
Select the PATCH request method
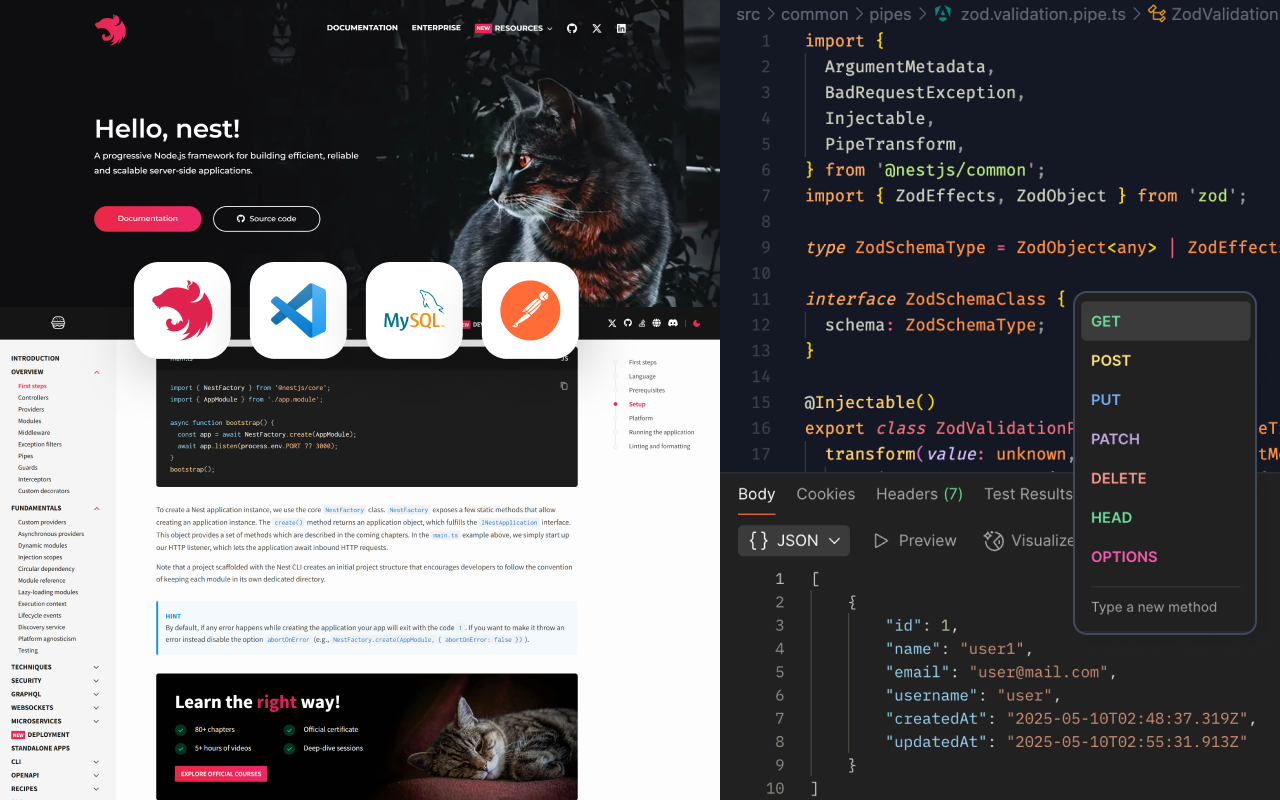[x=1115, y=438]
